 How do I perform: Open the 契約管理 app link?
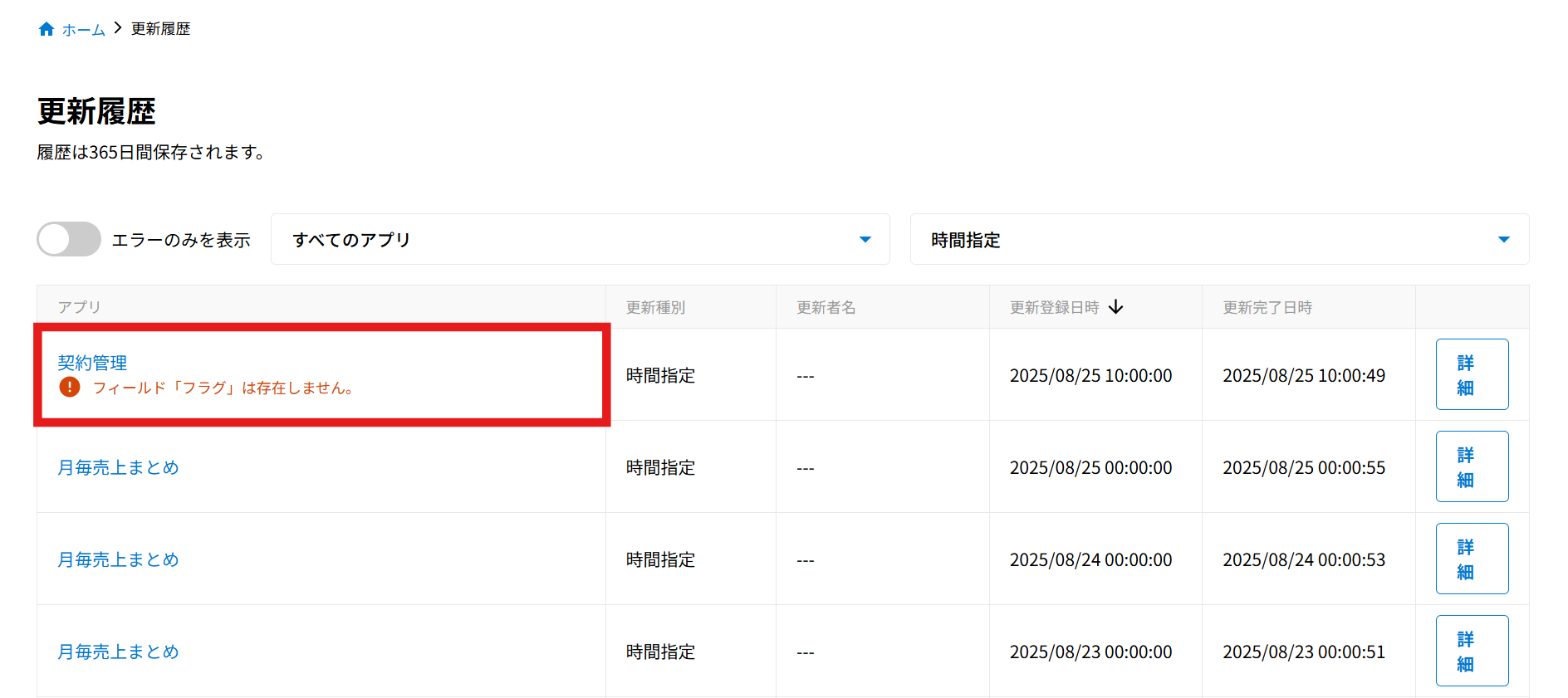tap(92, 363)
